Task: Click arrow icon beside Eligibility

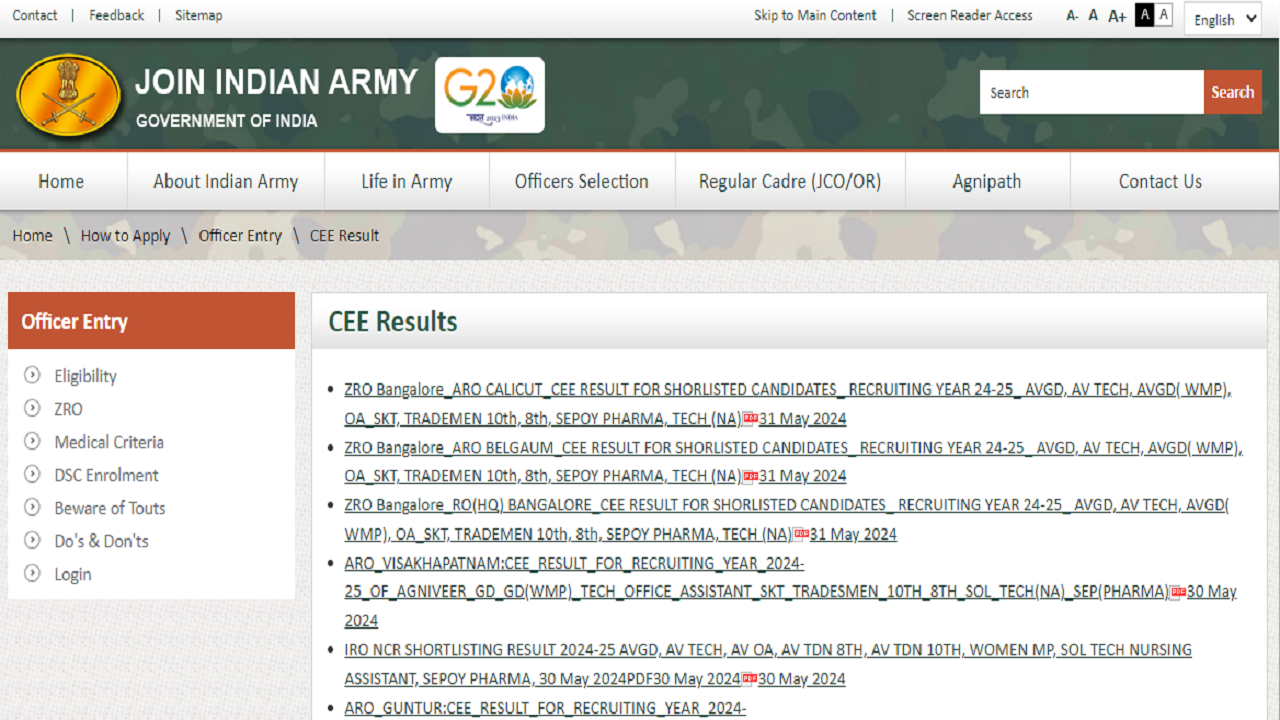Action: 33,375
